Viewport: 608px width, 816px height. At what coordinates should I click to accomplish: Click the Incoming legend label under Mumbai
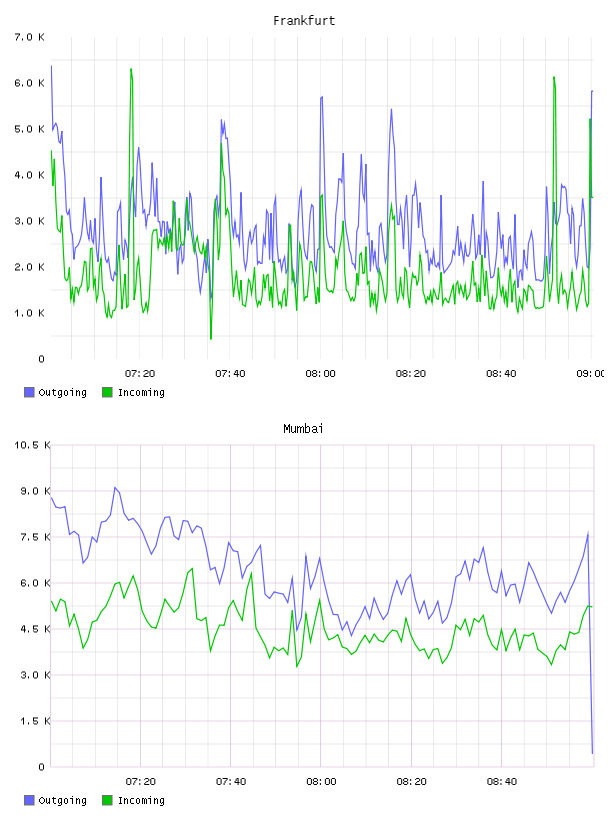click(141, 801)
